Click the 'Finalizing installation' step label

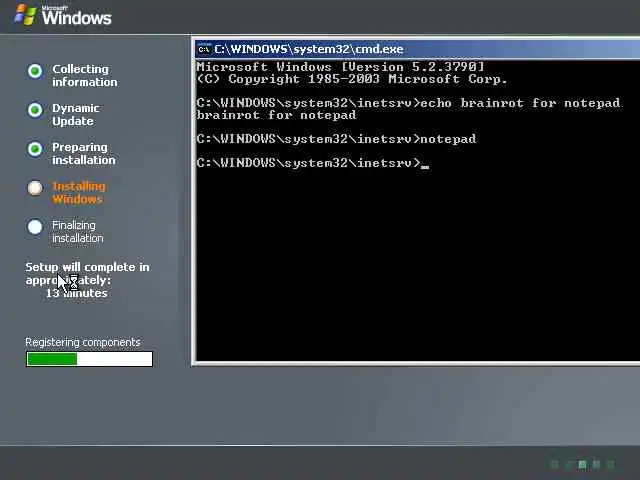tap(78, 231)
